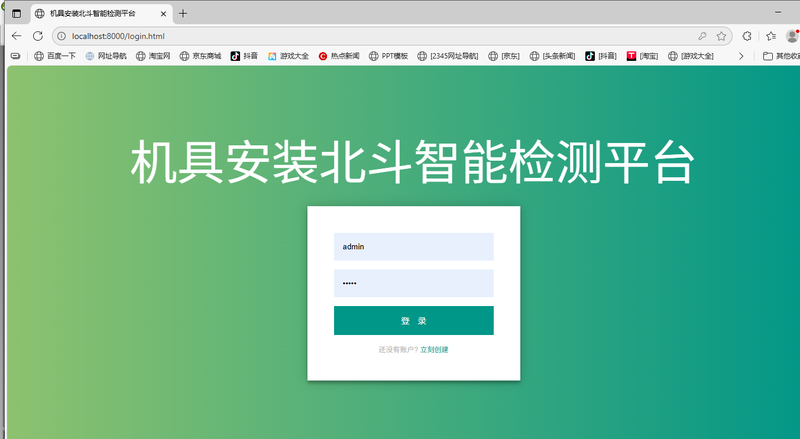Open the PPT模板 bookmark
Image resolution: width=800 pixels, height=439 pixels.
point(388,56)
